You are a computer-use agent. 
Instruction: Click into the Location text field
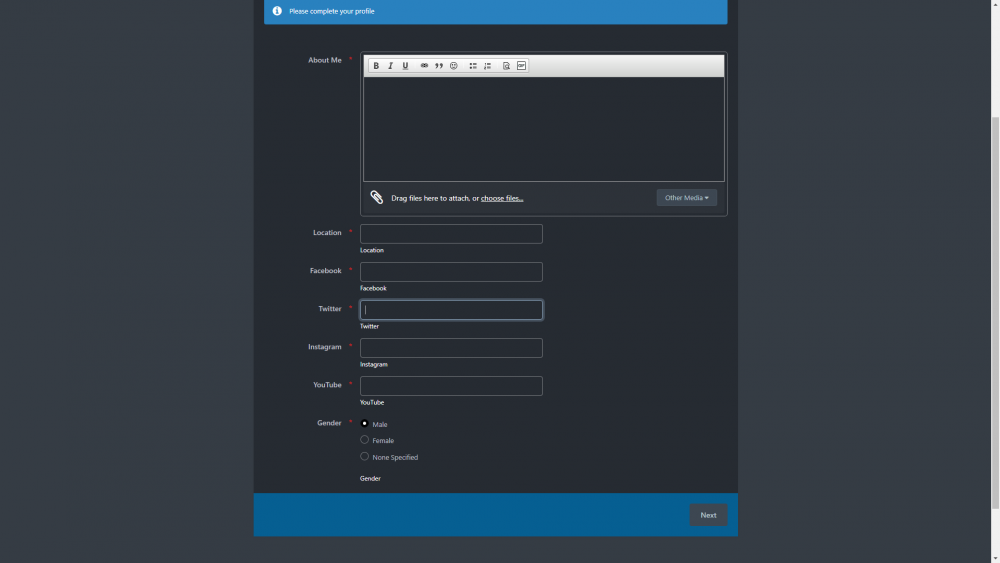click(x=451, y=234)
